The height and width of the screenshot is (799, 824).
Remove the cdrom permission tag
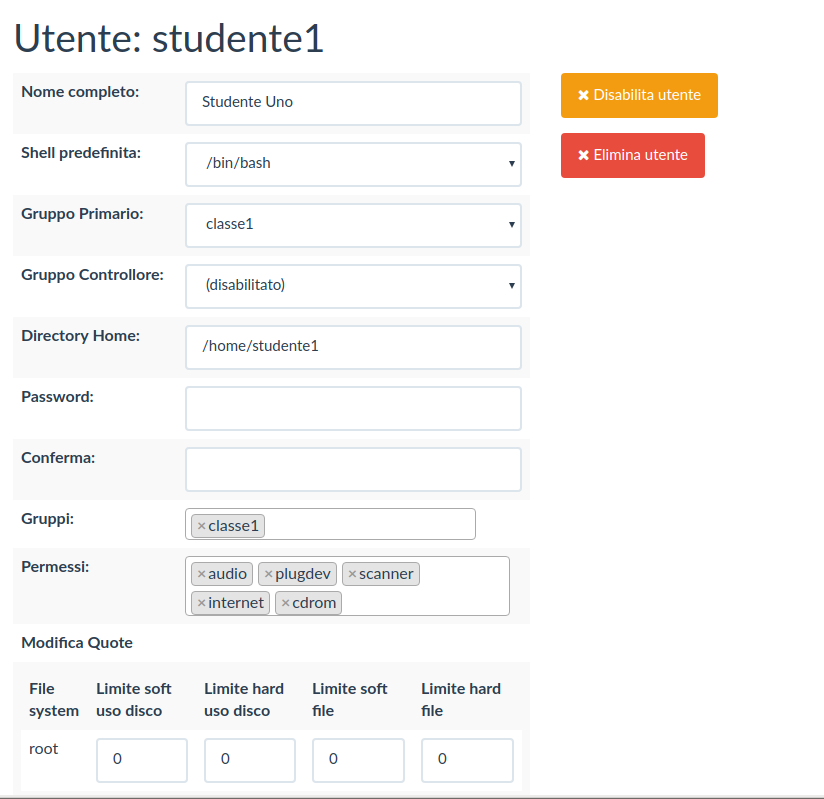[x=285, y=603]
